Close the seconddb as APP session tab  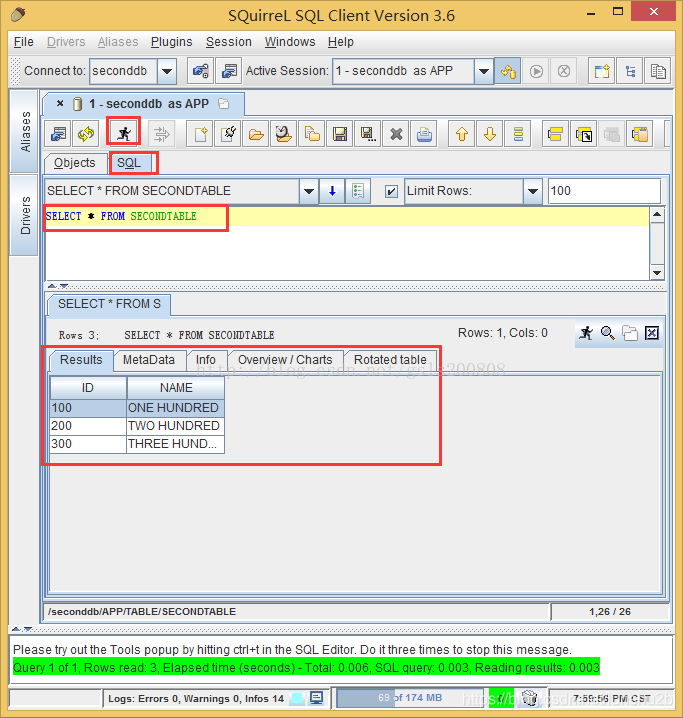(60, 103)
